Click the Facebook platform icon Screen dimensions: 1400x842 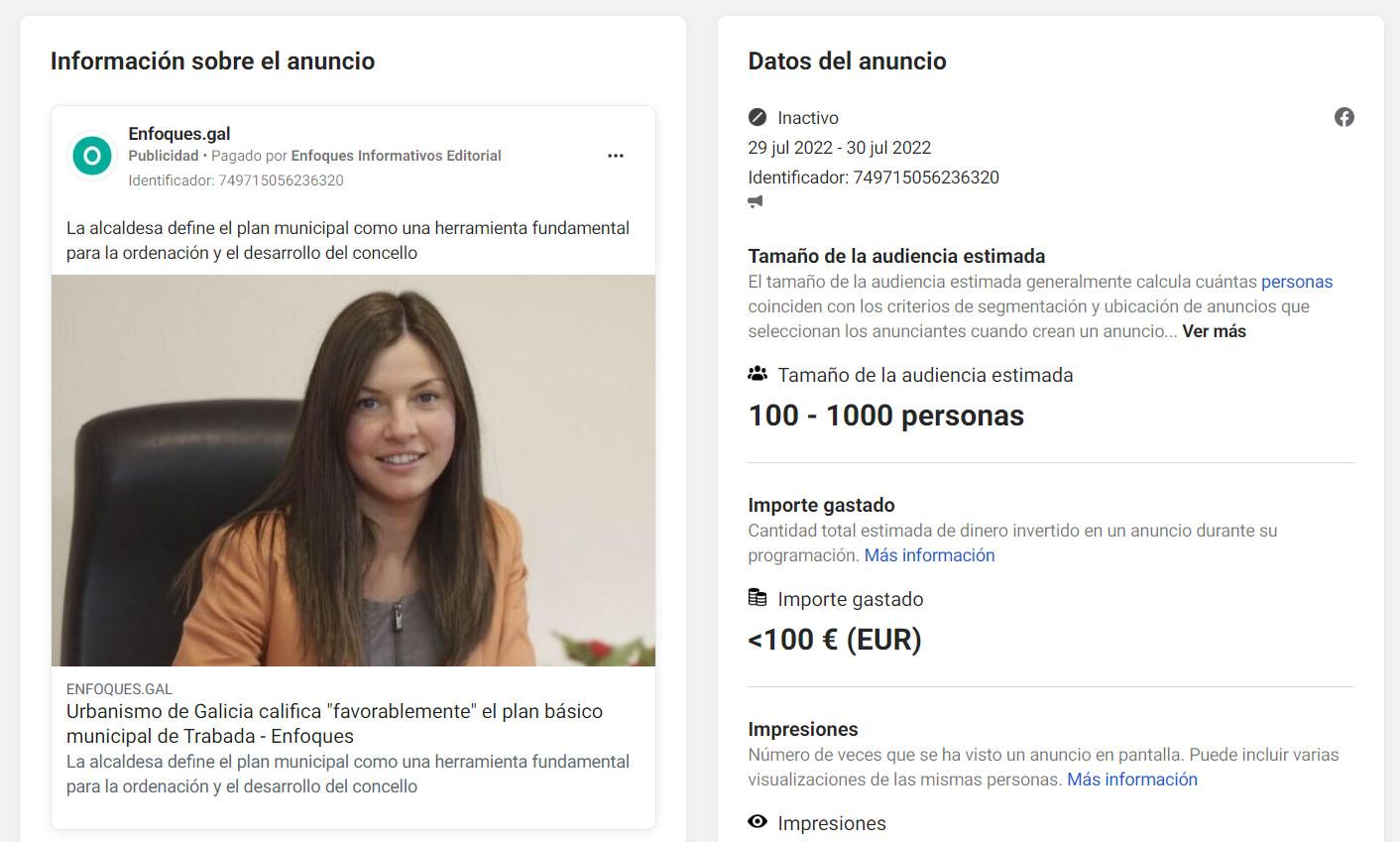pos(1344,117)
